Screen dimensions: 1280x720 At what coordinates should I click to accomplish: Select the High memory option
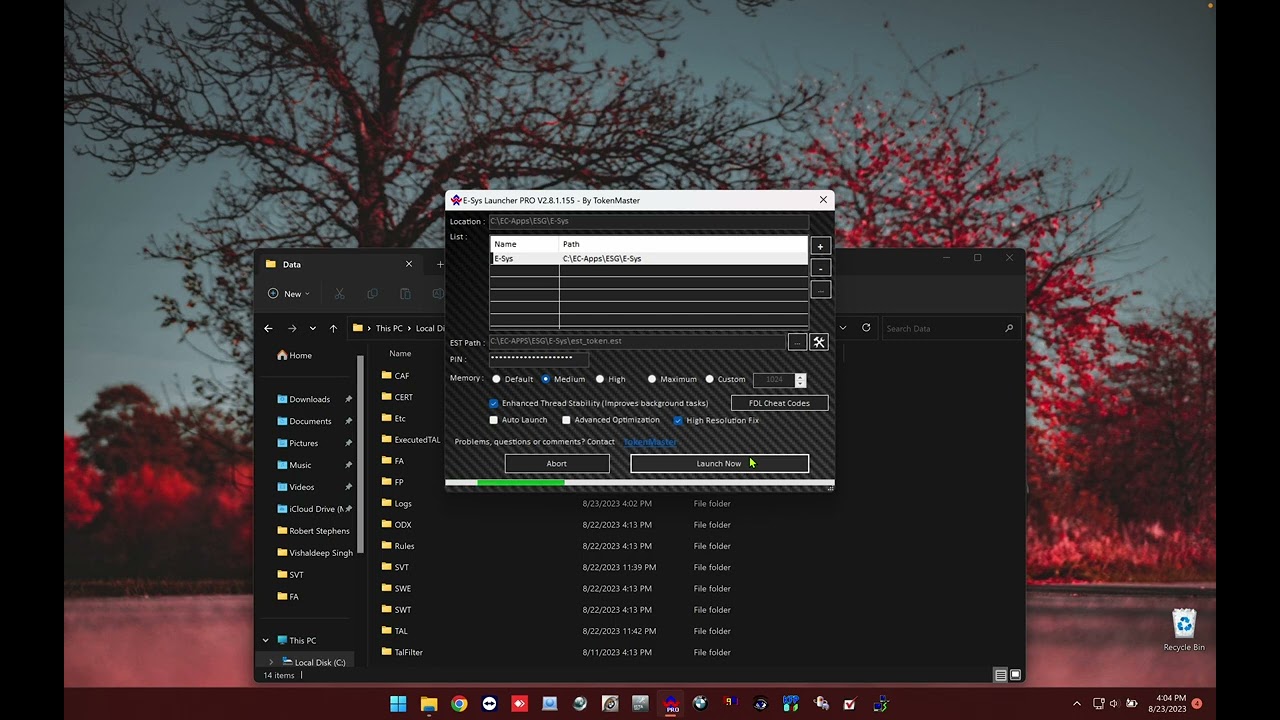click(x=610, y=379)
